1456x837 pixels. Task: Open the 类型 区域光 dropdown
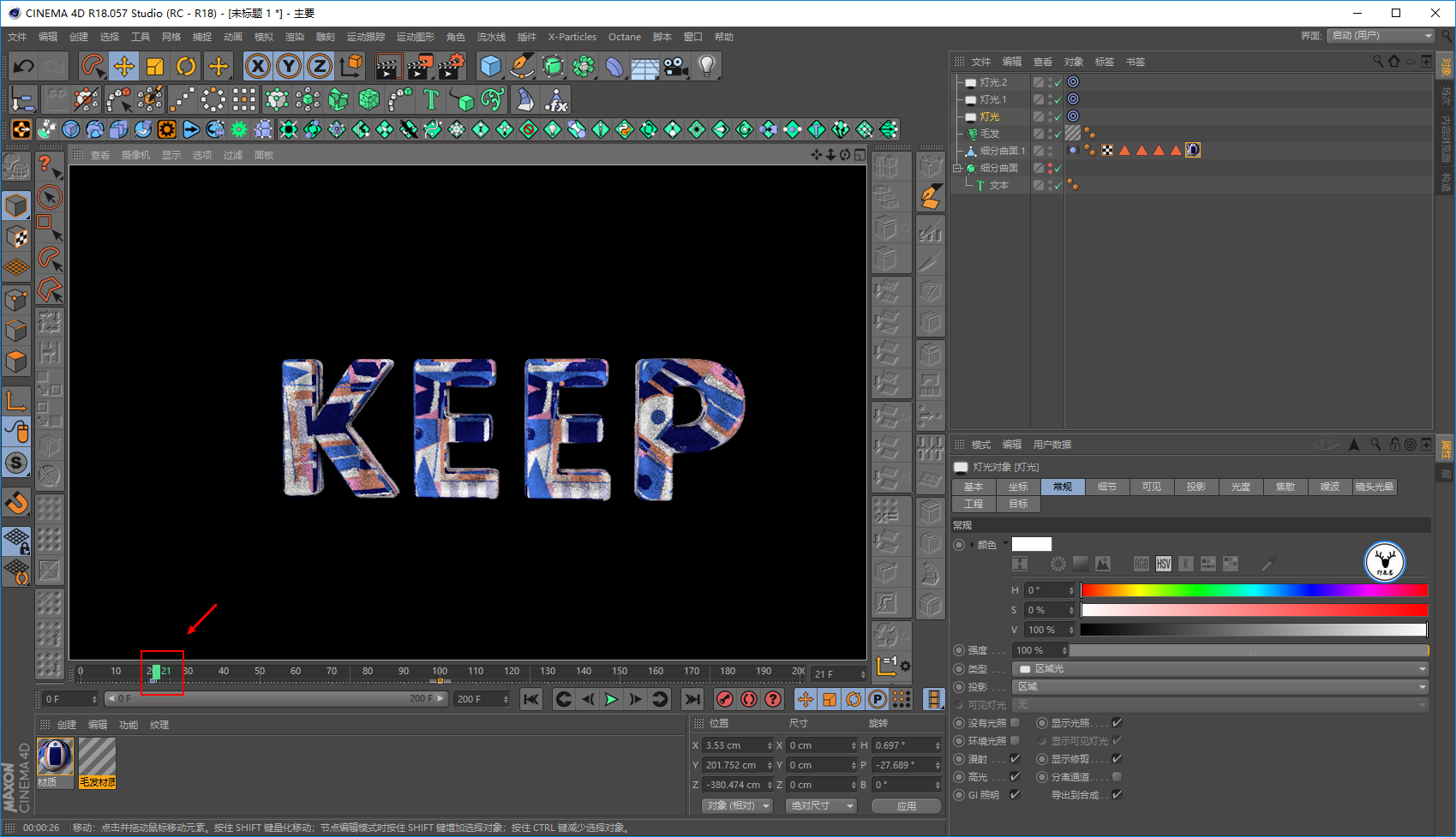pos(1221,668)
